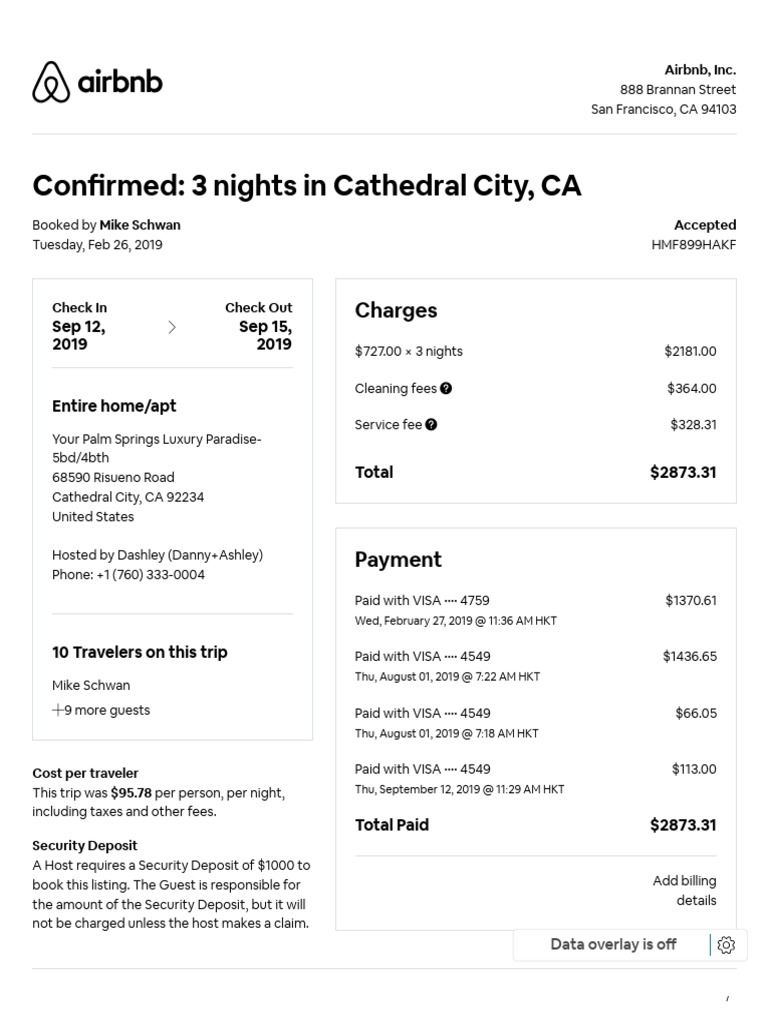Click the Payment section heading
Image resolution: width=768 pixels, height=1024 pixels.
point(398,560)
